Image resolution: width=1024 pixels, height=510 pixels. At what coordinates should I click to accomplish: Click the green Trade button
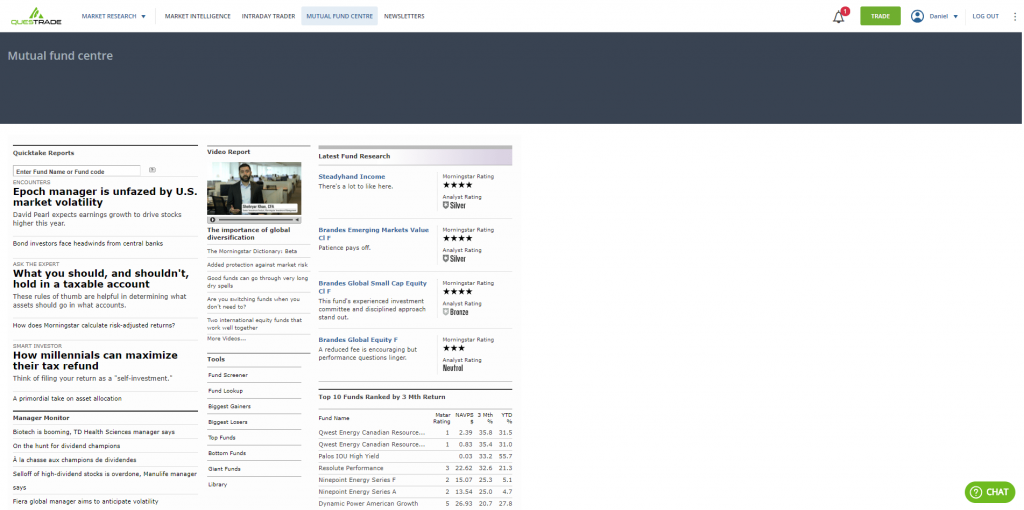880,16
